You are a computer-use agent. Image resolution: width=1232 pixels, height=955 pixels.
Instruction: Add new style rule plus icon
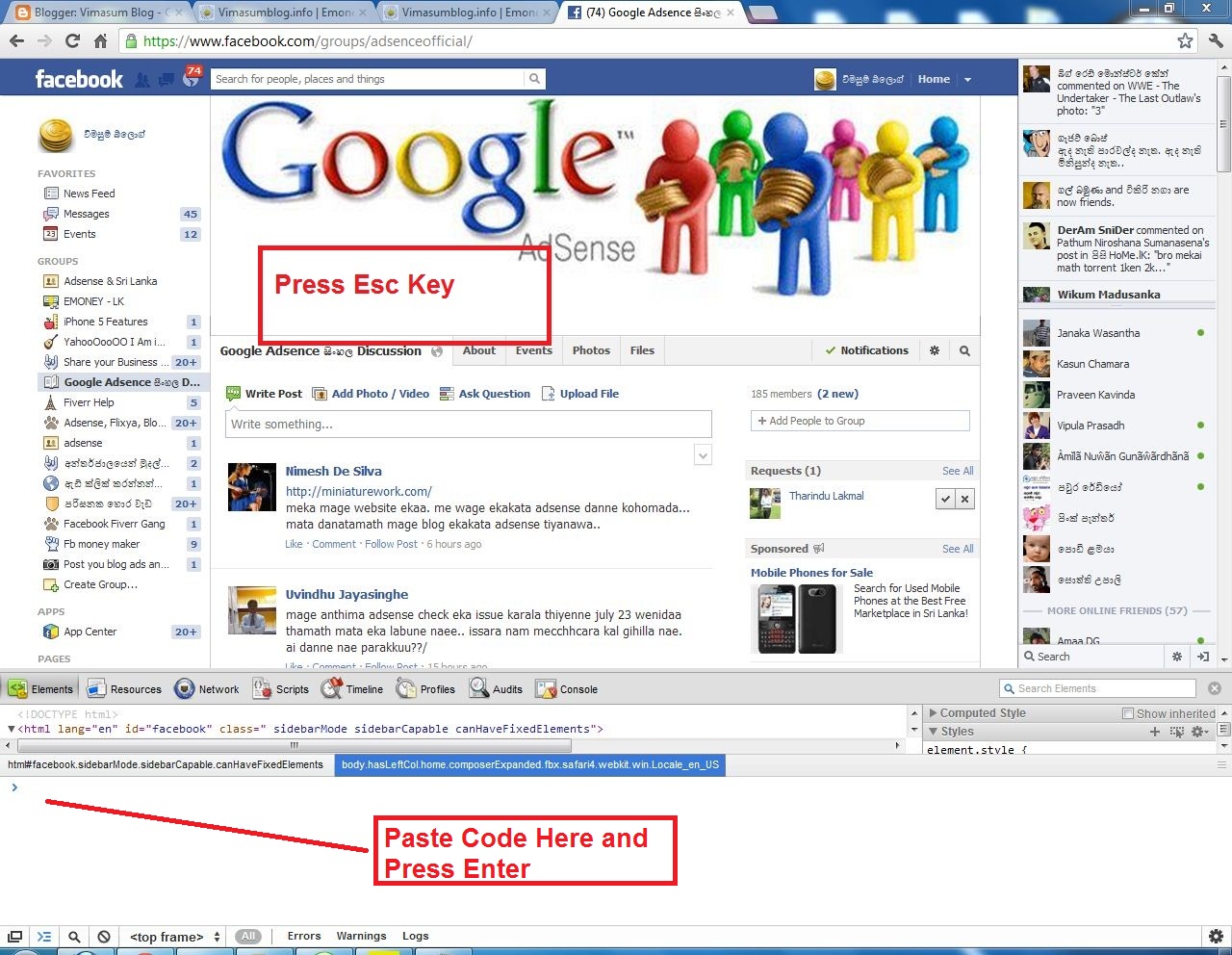tap(1155, 732)
